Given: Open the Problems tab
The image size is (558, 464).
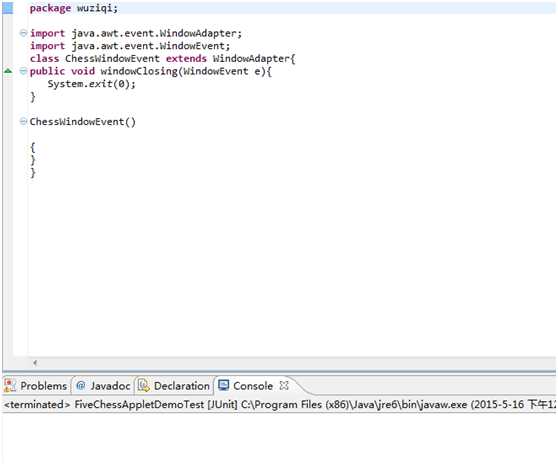Looking at the screenshot, I should [x=36, y=386].
